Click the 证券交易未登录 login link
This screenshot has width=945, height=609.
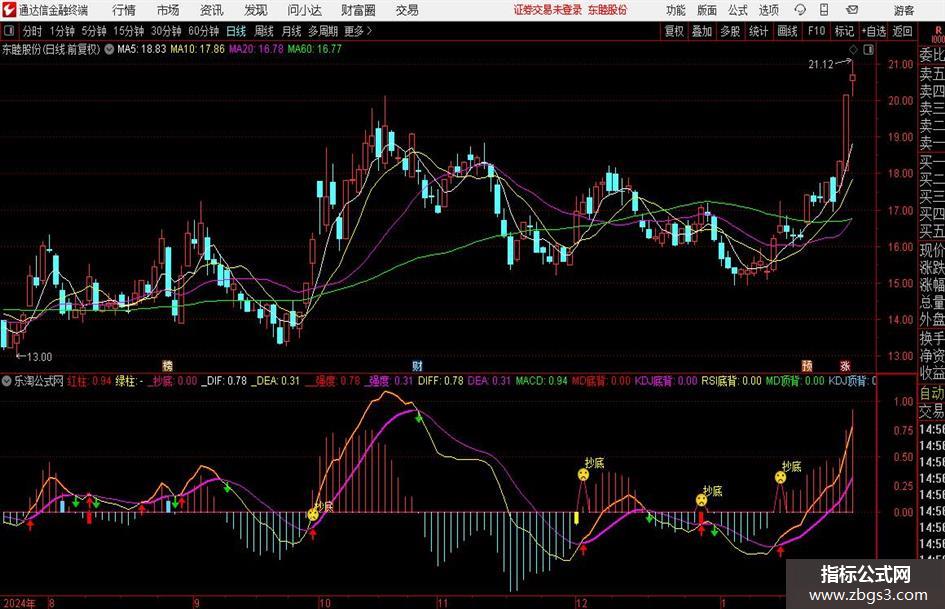[548, 10]
